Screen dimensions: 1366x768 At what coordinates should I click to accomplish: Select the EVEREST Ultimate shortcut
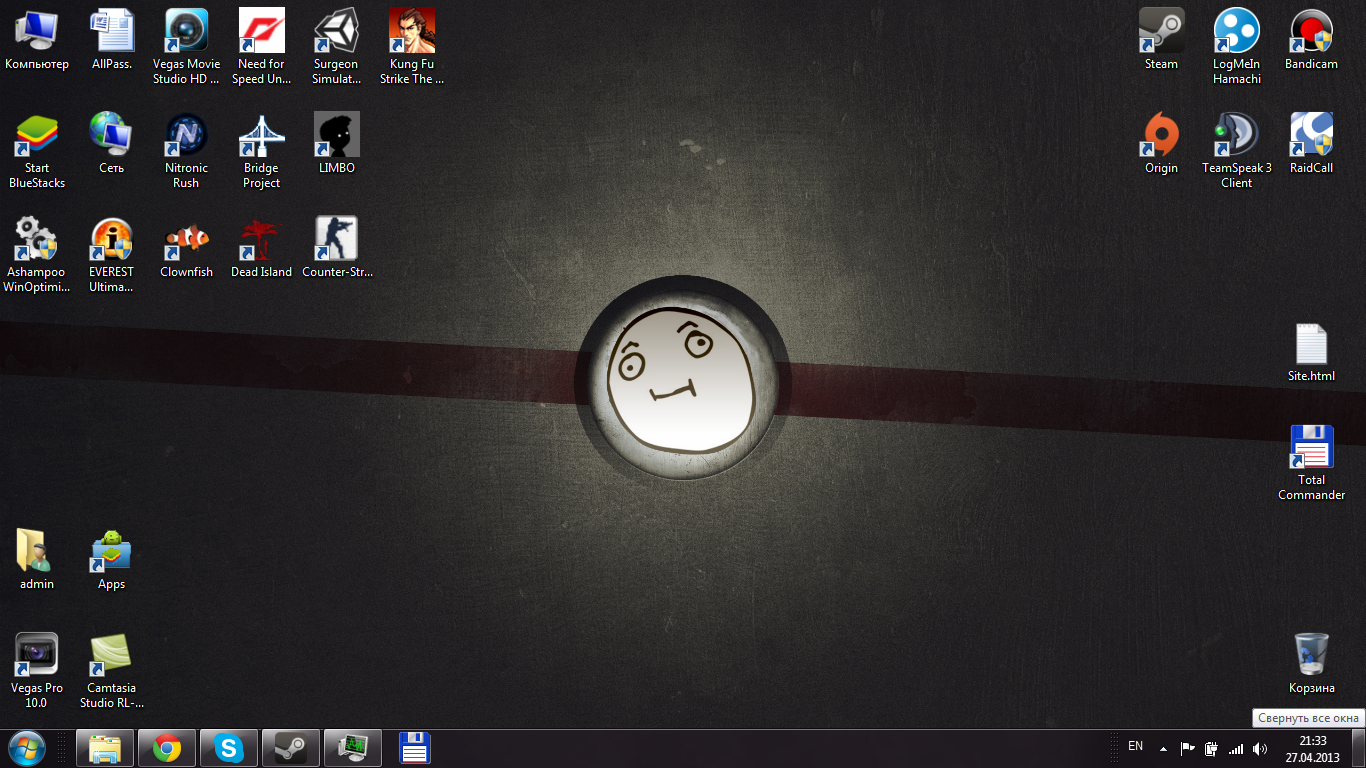pos(112,254)
